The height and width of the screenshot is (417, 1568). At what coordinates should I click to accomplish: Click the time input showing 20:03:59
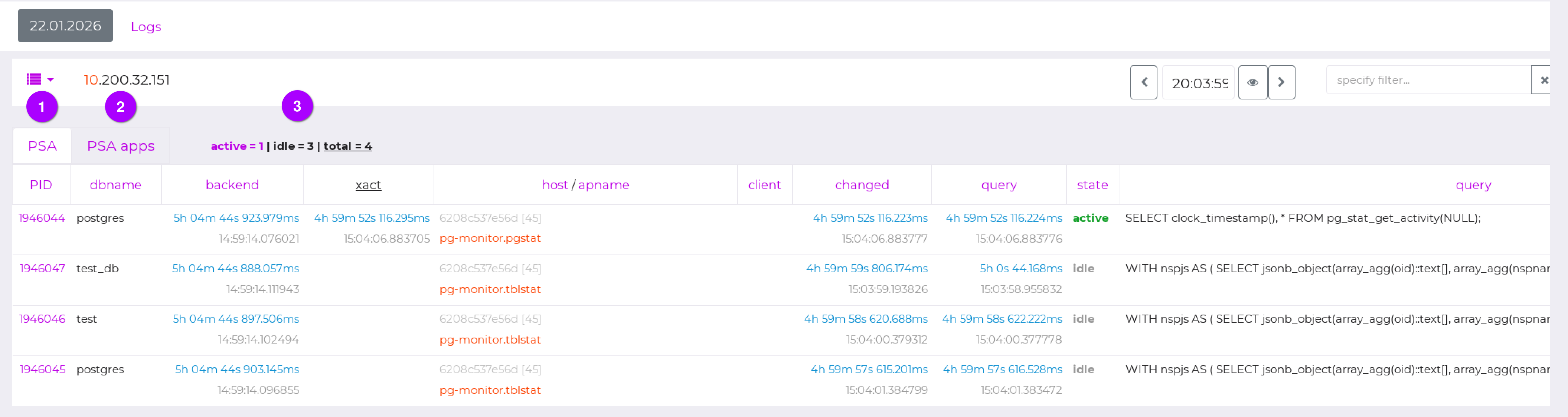[1197, 83]
